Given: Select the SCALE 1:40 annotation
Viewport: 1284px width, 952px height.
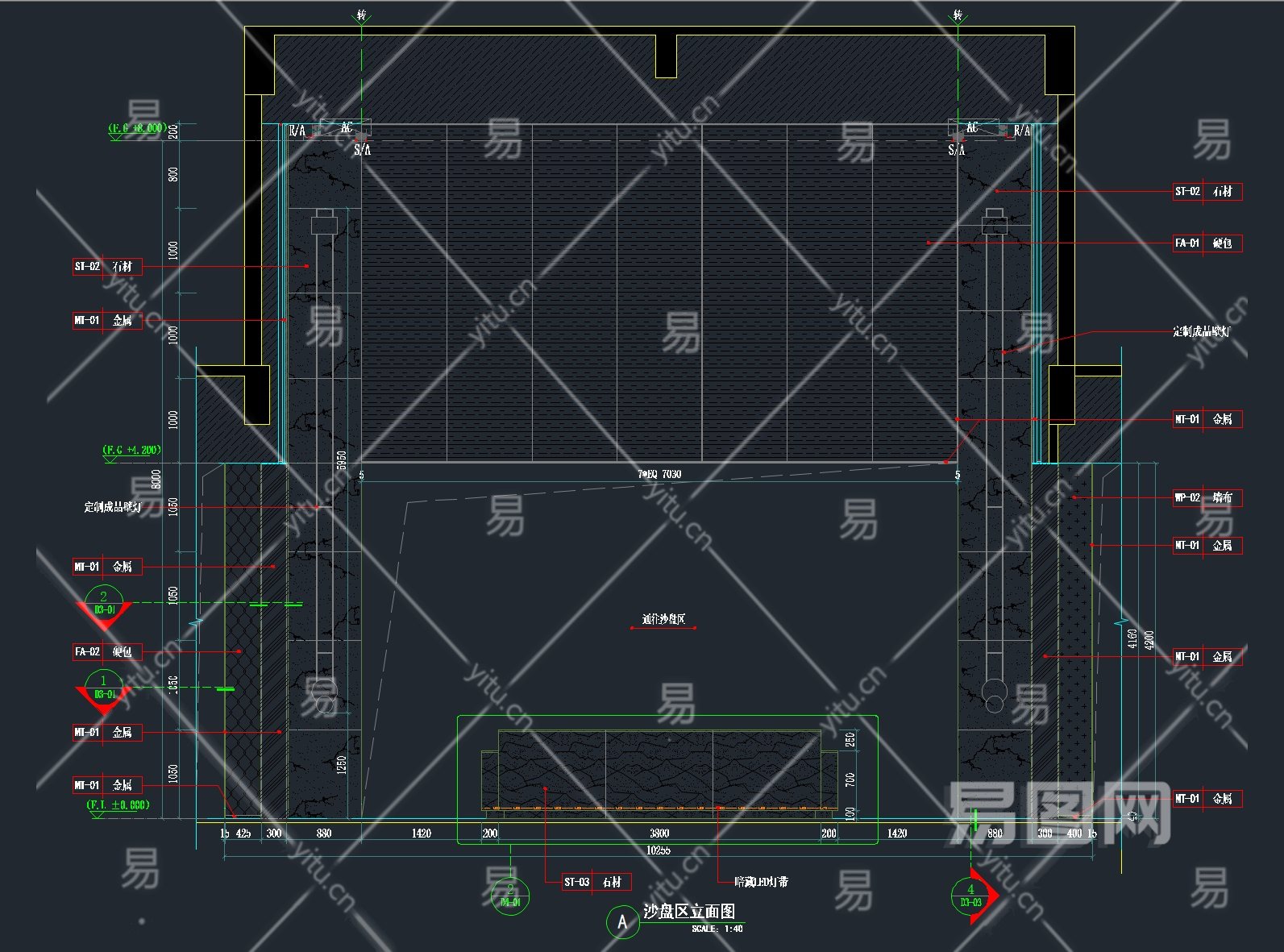Looking at the screenshot, I should tap(717, 929).
